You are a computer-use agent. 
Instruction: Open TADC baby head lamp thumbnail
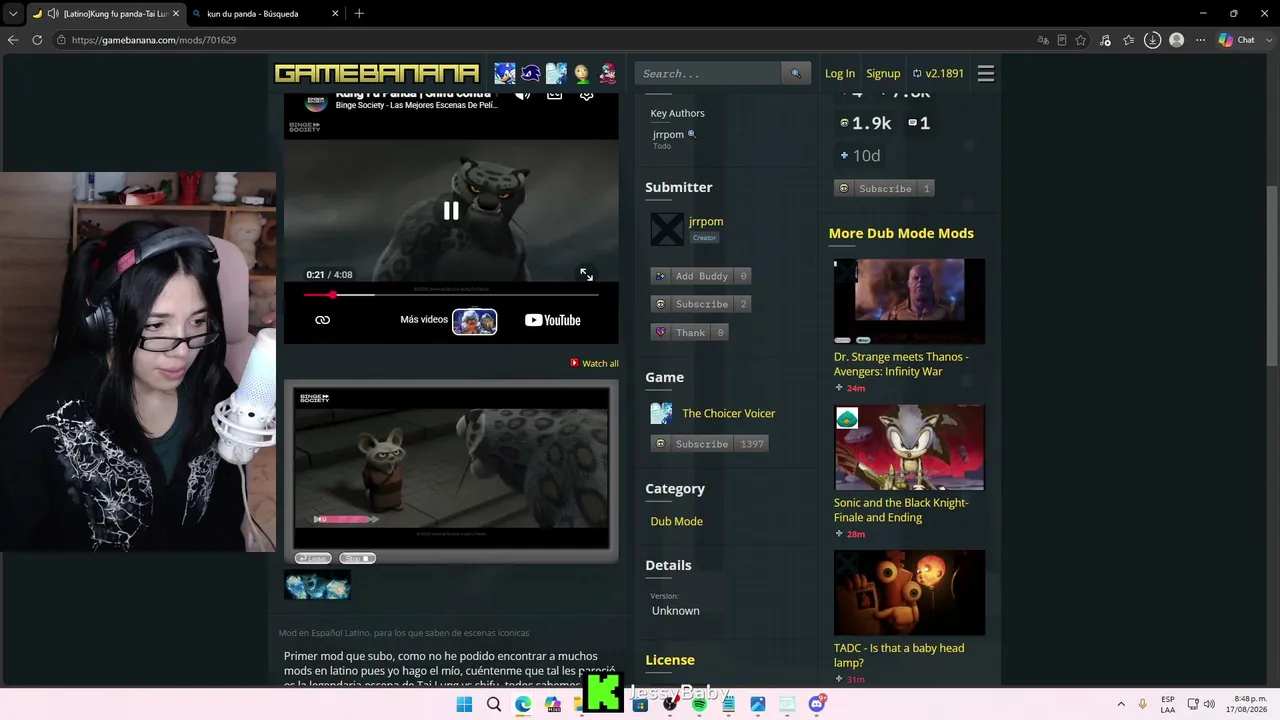tap(909, 593)
